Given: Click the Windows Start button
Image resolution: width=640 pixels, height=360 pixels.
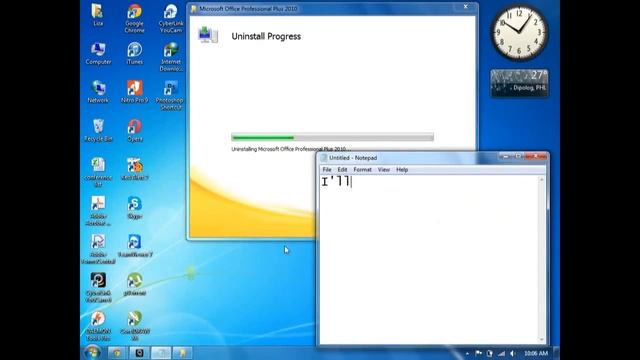Looking at the screenshot, I should [92, 353].
